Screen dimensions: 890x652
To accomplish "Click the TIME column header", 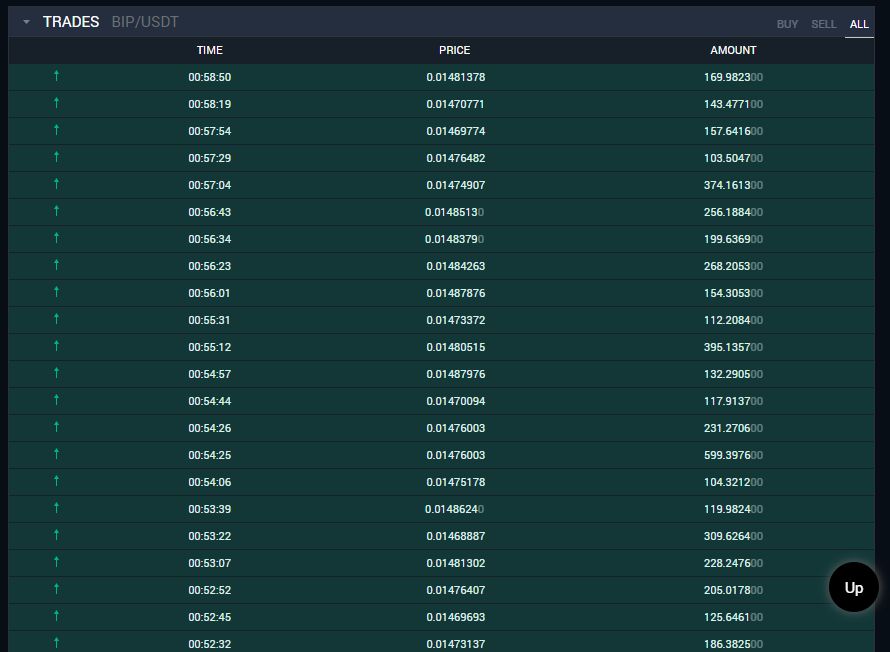I will (x=209, y=50).
